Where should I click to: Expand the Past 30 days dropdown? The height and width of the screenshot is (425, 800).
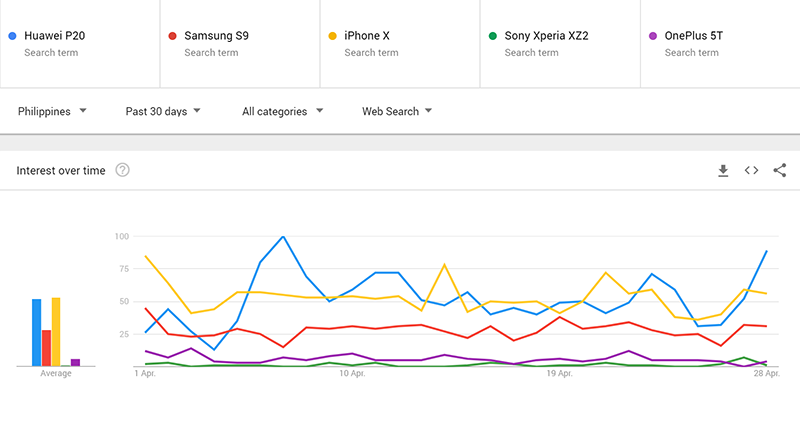click(x=163, y=111)
